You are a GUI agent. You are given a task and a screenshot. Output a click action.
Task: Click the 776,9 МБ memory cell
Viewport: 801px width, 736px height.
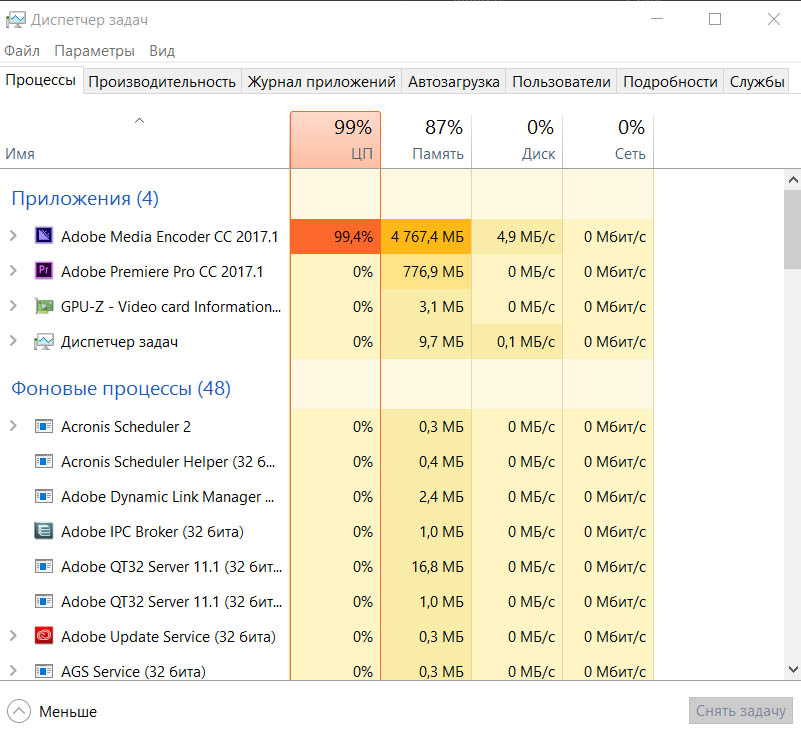click(426, 271)
